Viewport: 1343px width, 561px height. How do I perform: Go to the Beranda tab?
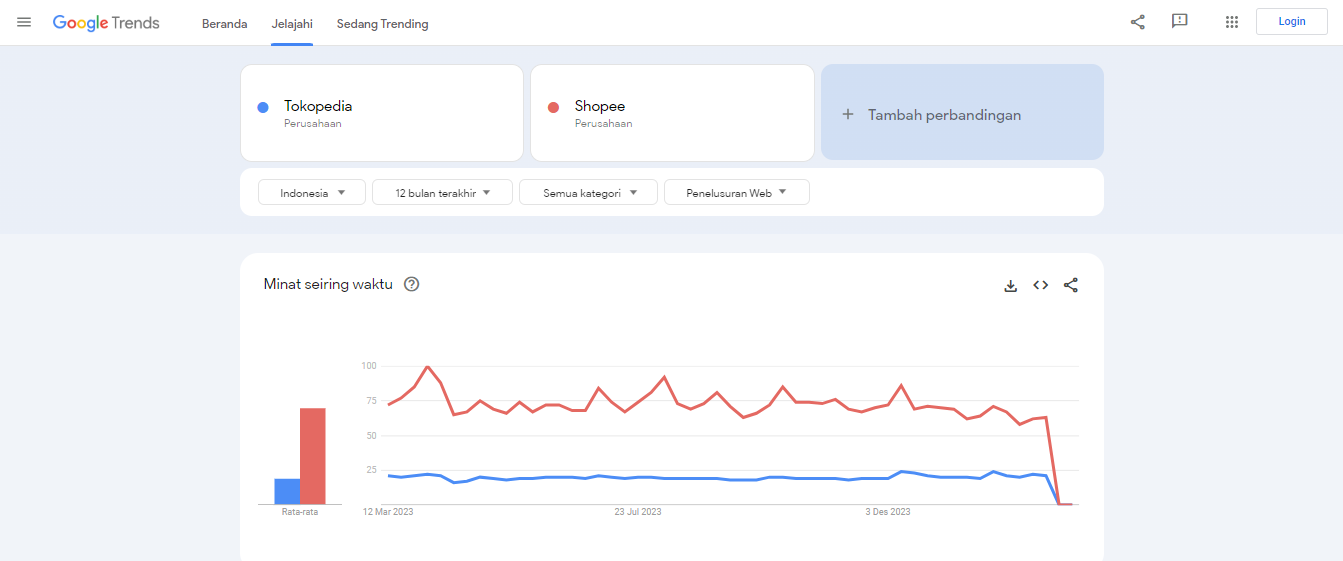224,24
